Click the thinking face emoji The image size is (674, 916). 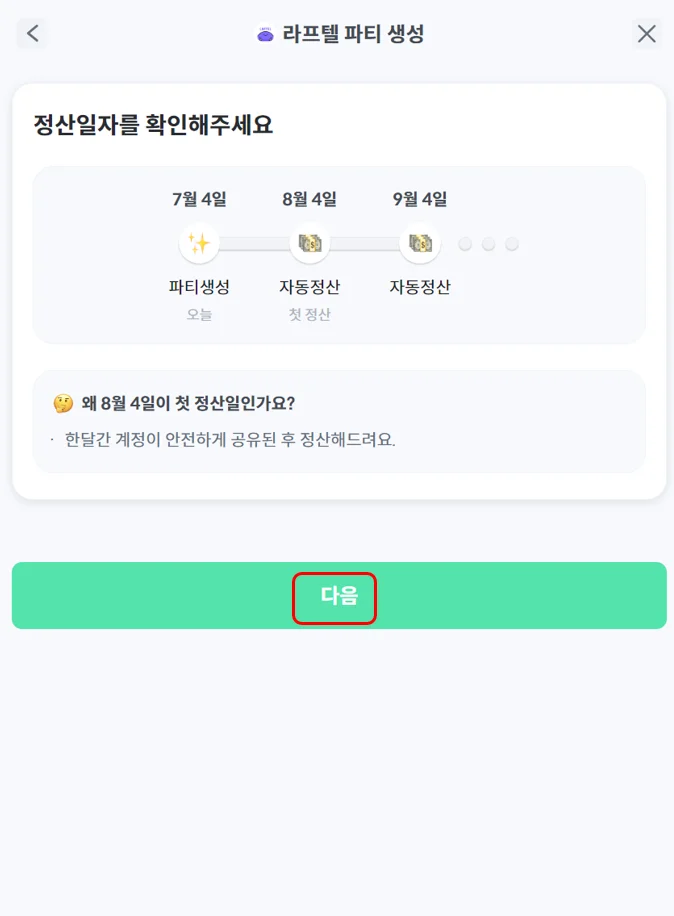click(63, 403)
